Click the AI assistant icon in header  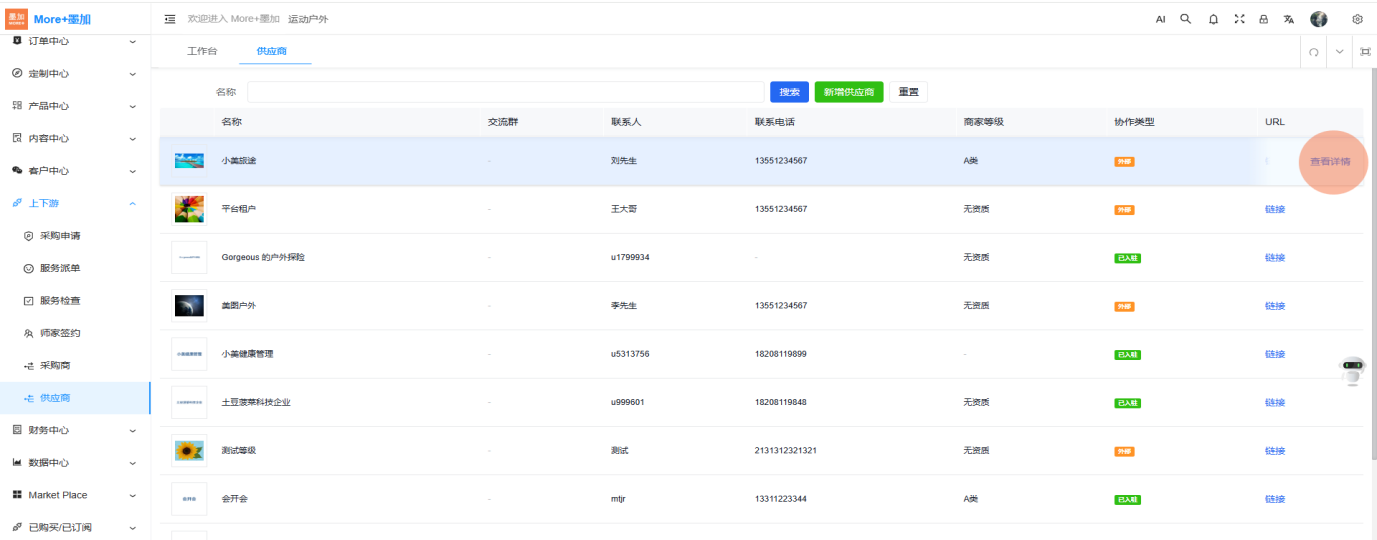(1160, 19)
